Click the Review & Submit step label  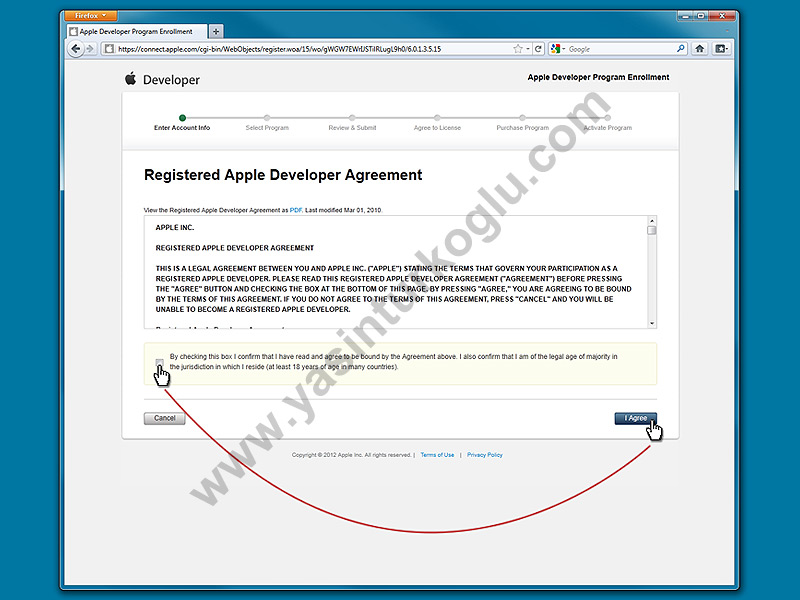click(352, 128)
